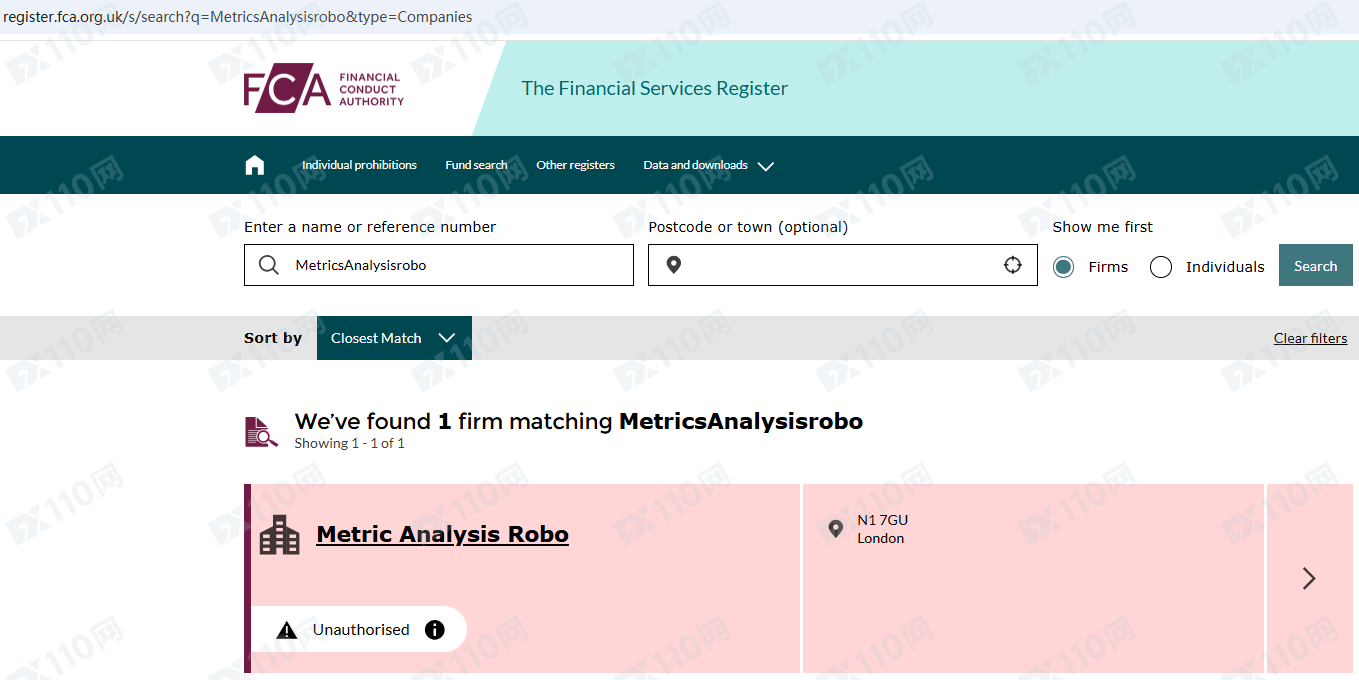Select the Individuals radio button

[x=1161, y=267]
